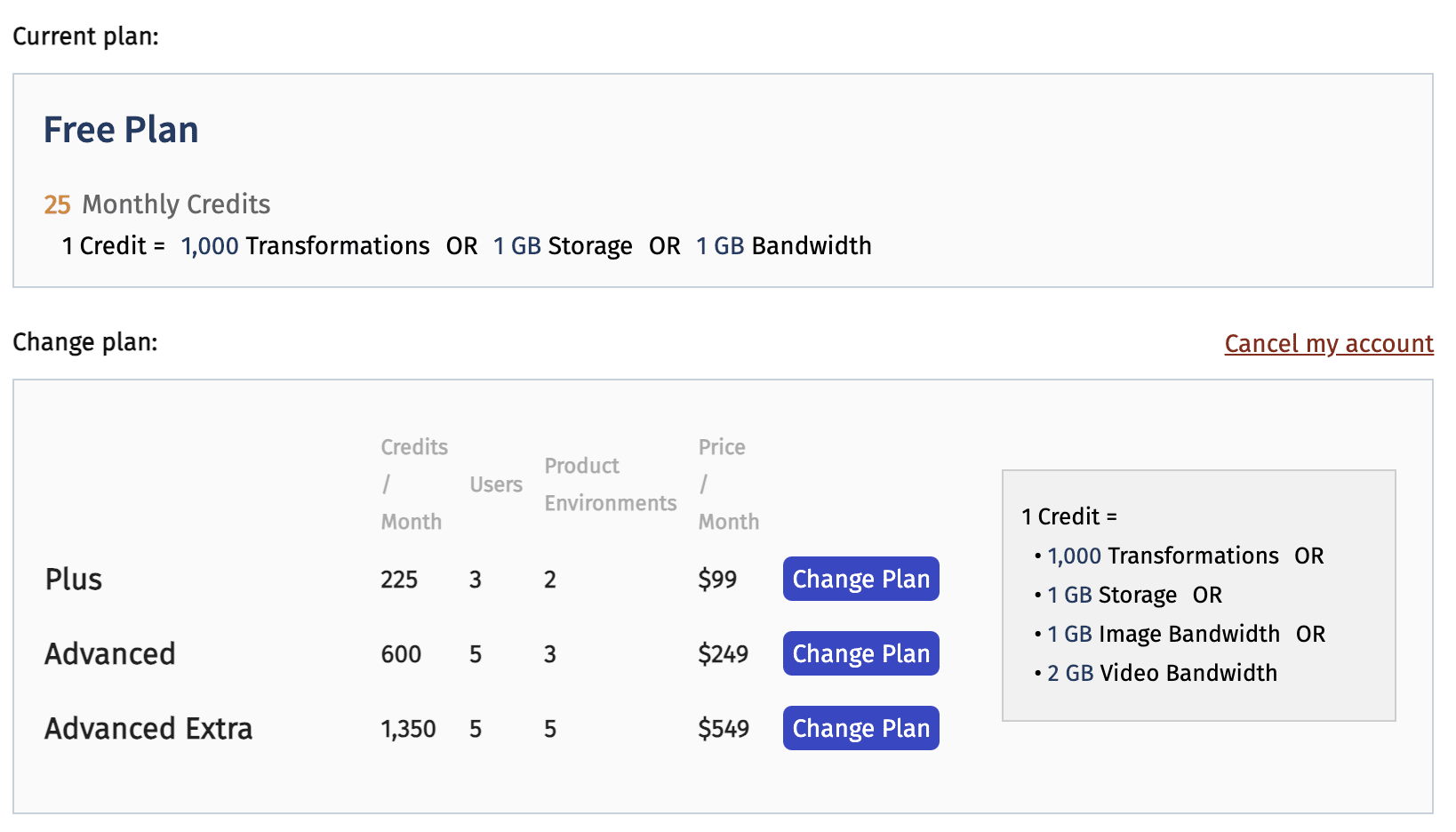Click the Free Plan heading
The width and height of the screenshot is (1456, 832).
121,130
